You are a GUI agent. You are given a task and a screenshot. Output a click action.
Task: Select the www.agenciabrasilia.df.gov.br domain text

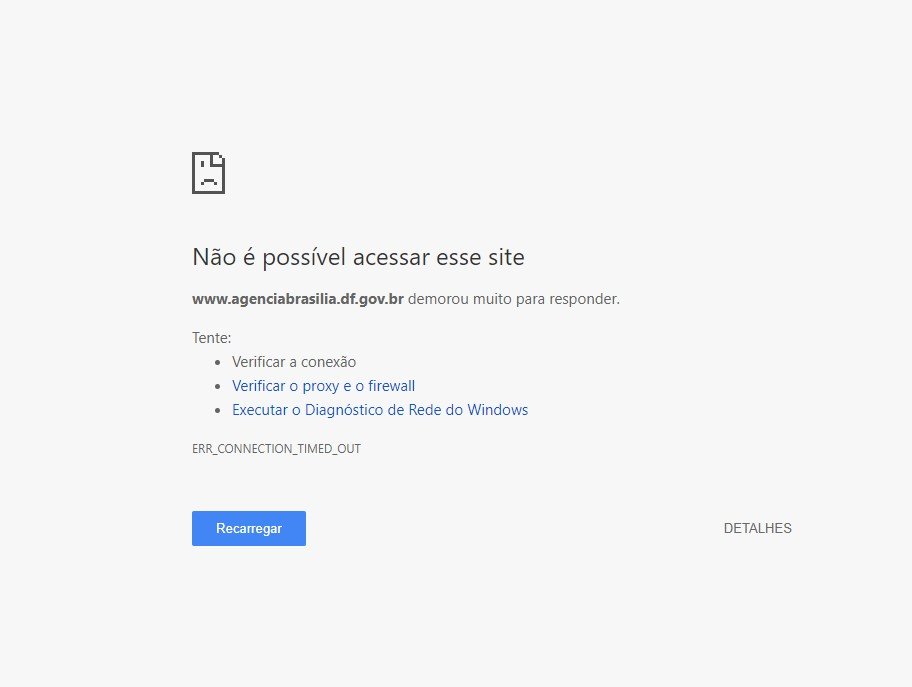[x=298, y=299]
